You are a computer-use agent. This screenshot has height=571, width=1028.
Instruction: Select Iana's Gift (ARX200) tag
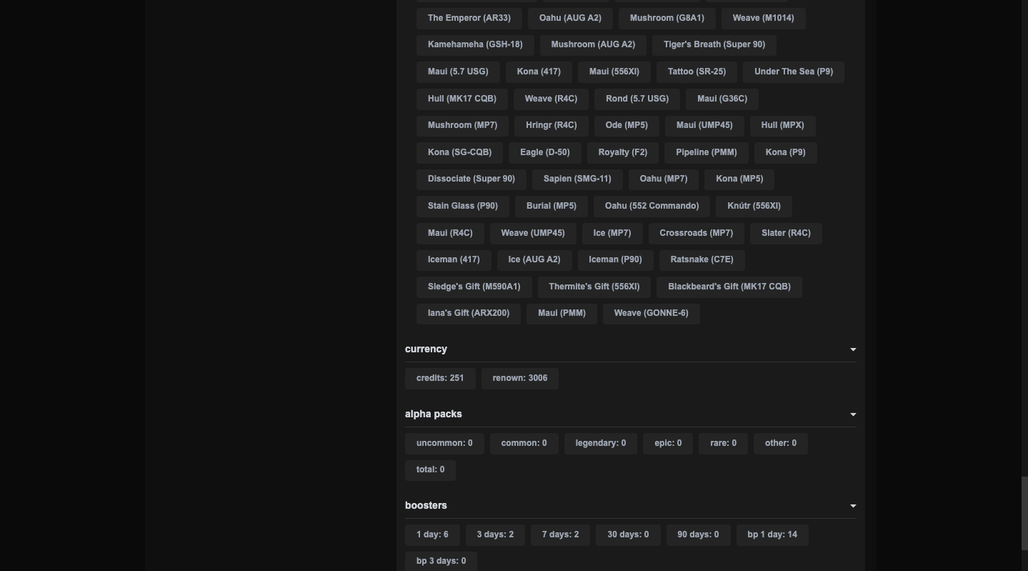(468, 313)
